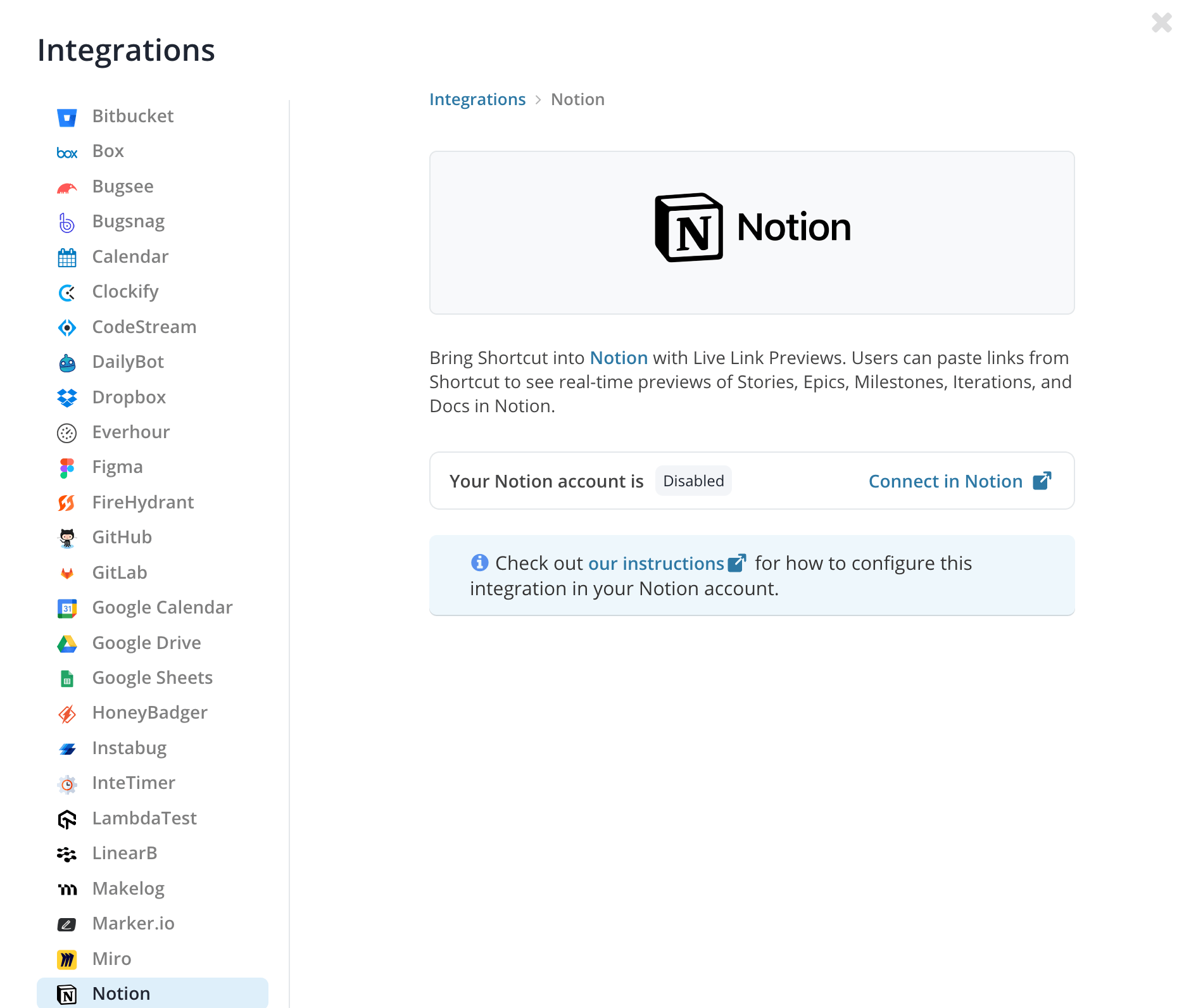The image size is (1184, 1008).
Task: Select the Bugsnag icon
Action: coord(66,222)
